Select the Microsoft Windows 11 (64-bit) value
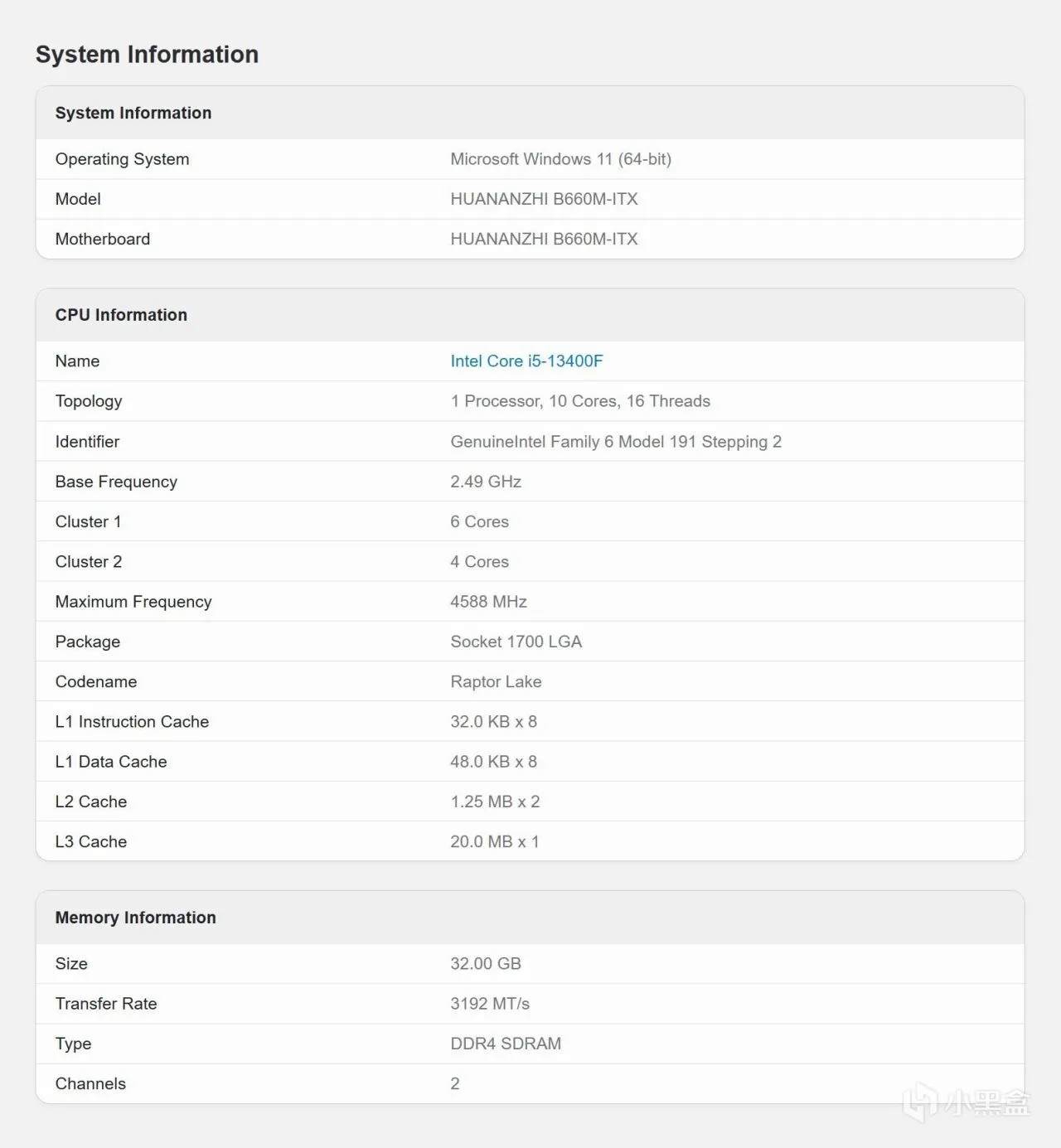The image size is (1061, 1148). (560, 159)
